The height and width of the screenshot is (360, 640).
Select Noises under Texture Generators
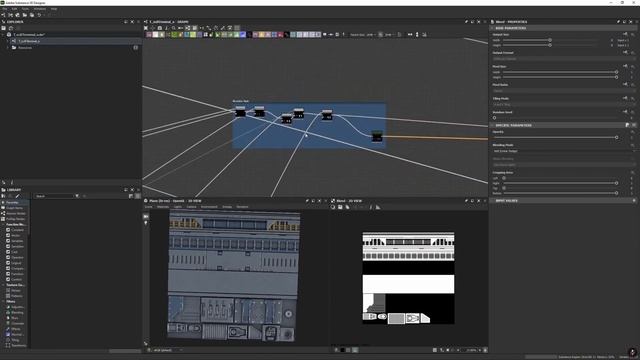pyautogui.click(x=16, y=291)
